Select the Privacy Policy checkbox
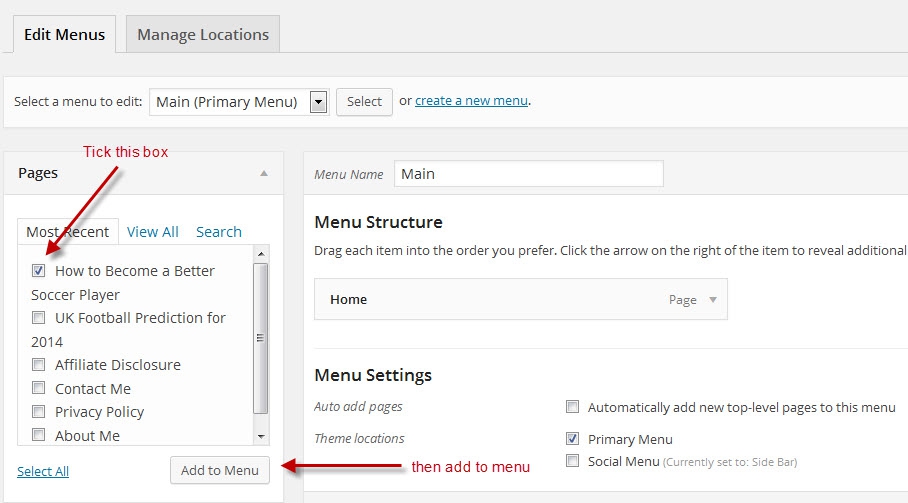The image size is (908, 503). [39, 411]
